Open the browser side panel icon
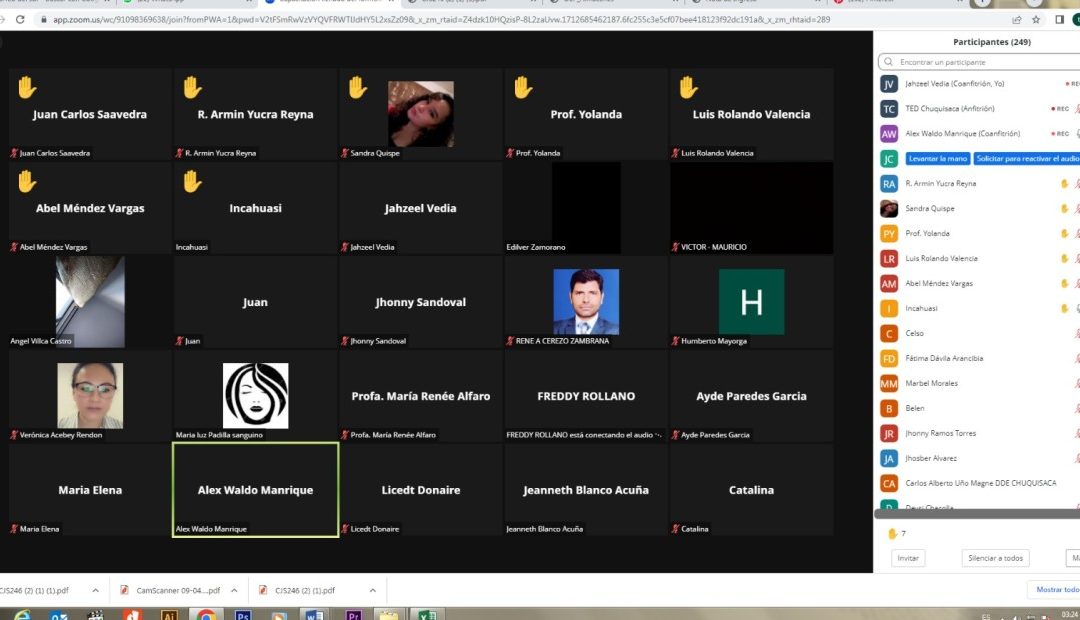1080x620 pixels. 1059,19
